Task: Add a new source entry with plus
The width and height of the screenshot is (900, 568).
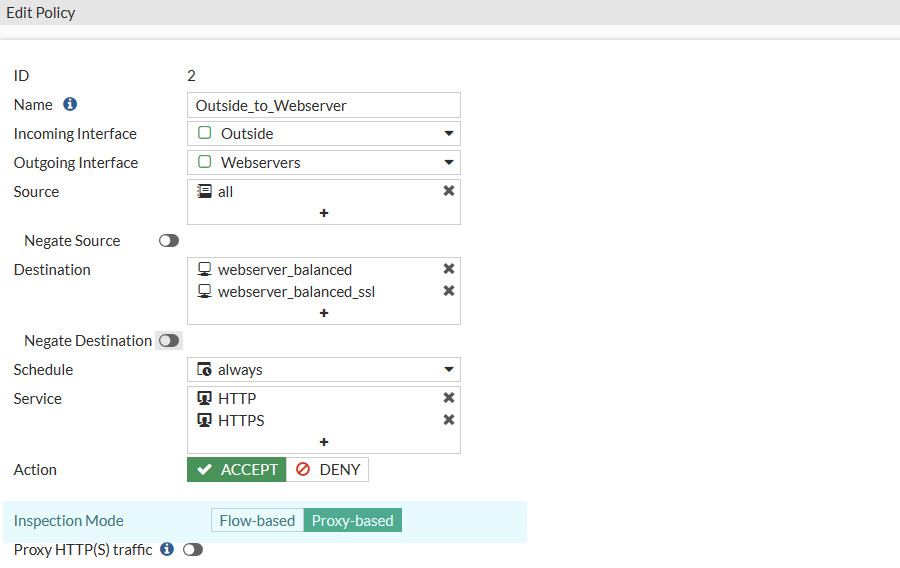Action: pos(324,213)
